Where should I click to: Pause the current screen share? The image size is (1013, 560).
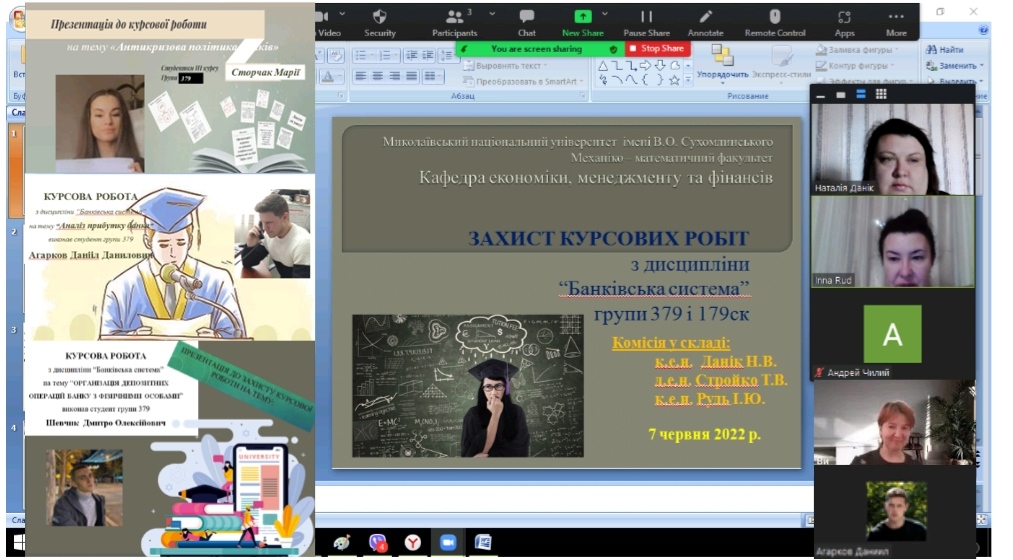pyautogui.click(x=646, y=20)
